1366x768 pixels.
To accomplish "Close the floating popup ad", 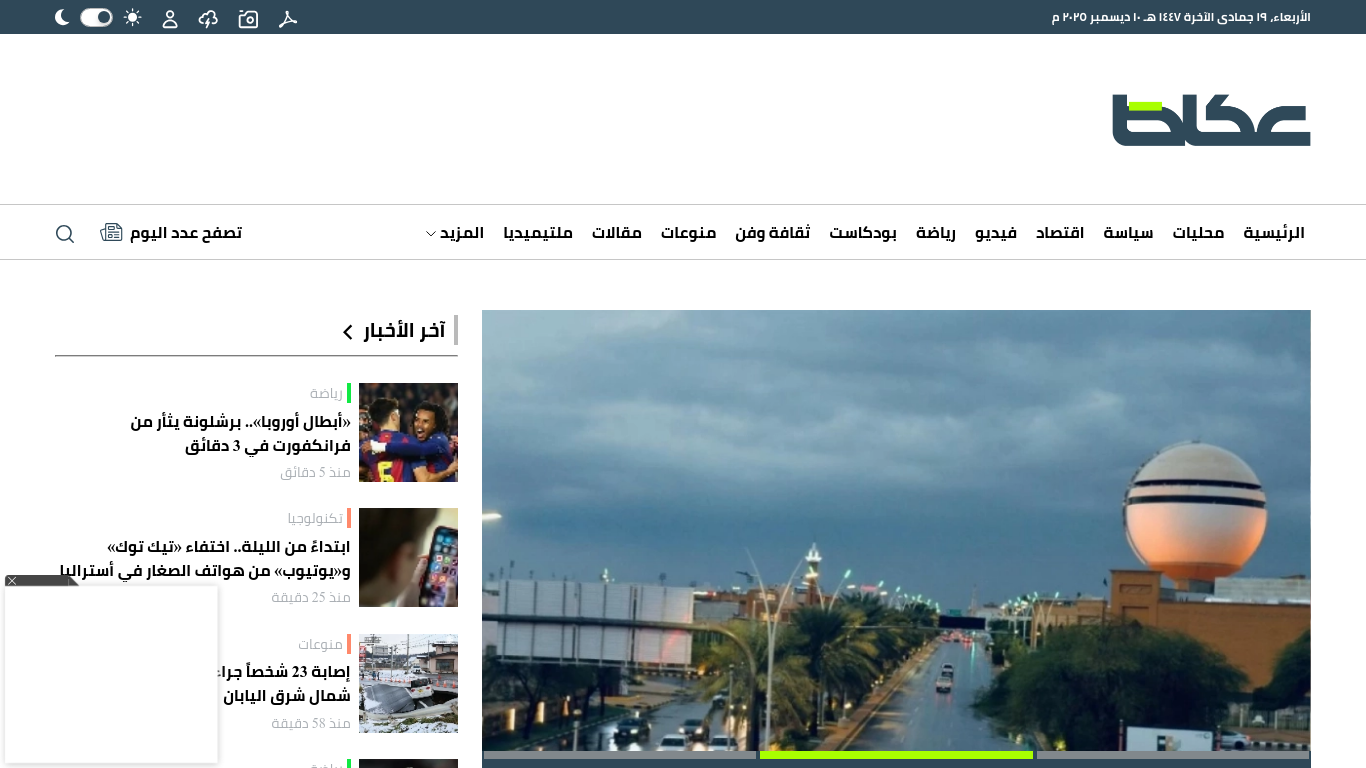I will click(12, 581).
